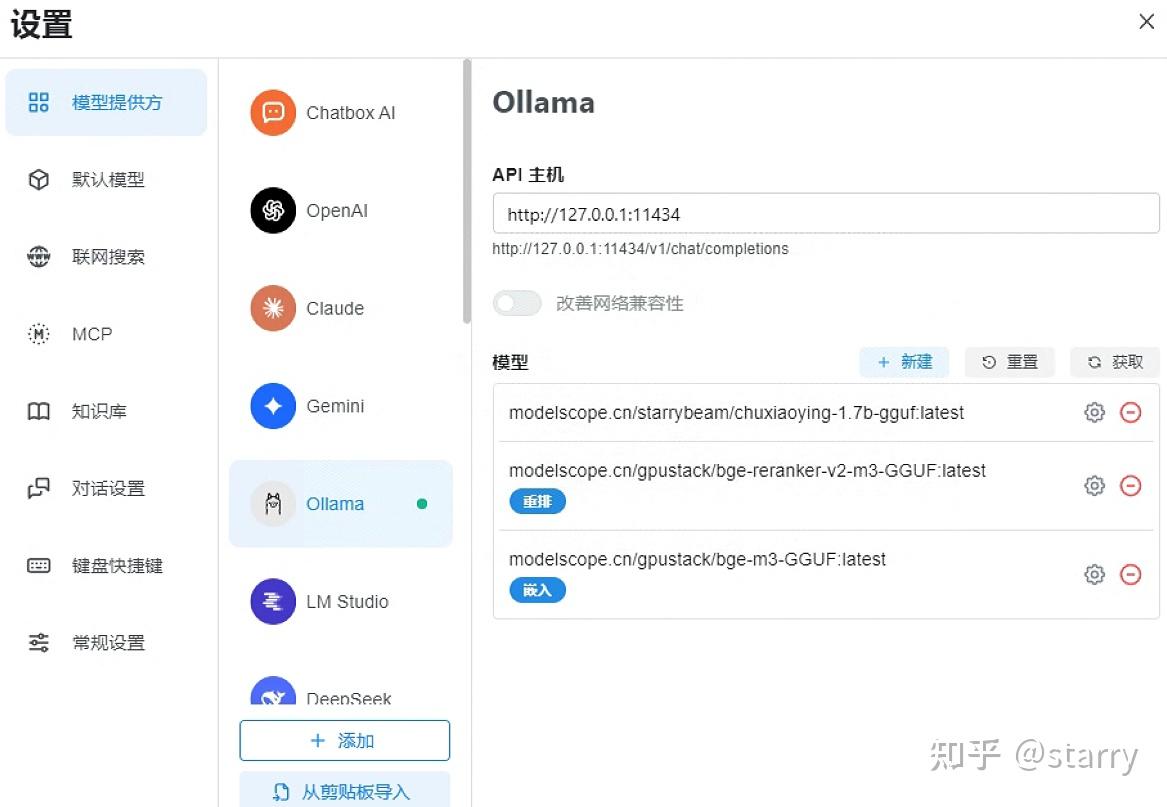Select the Ollama provider

341,504
